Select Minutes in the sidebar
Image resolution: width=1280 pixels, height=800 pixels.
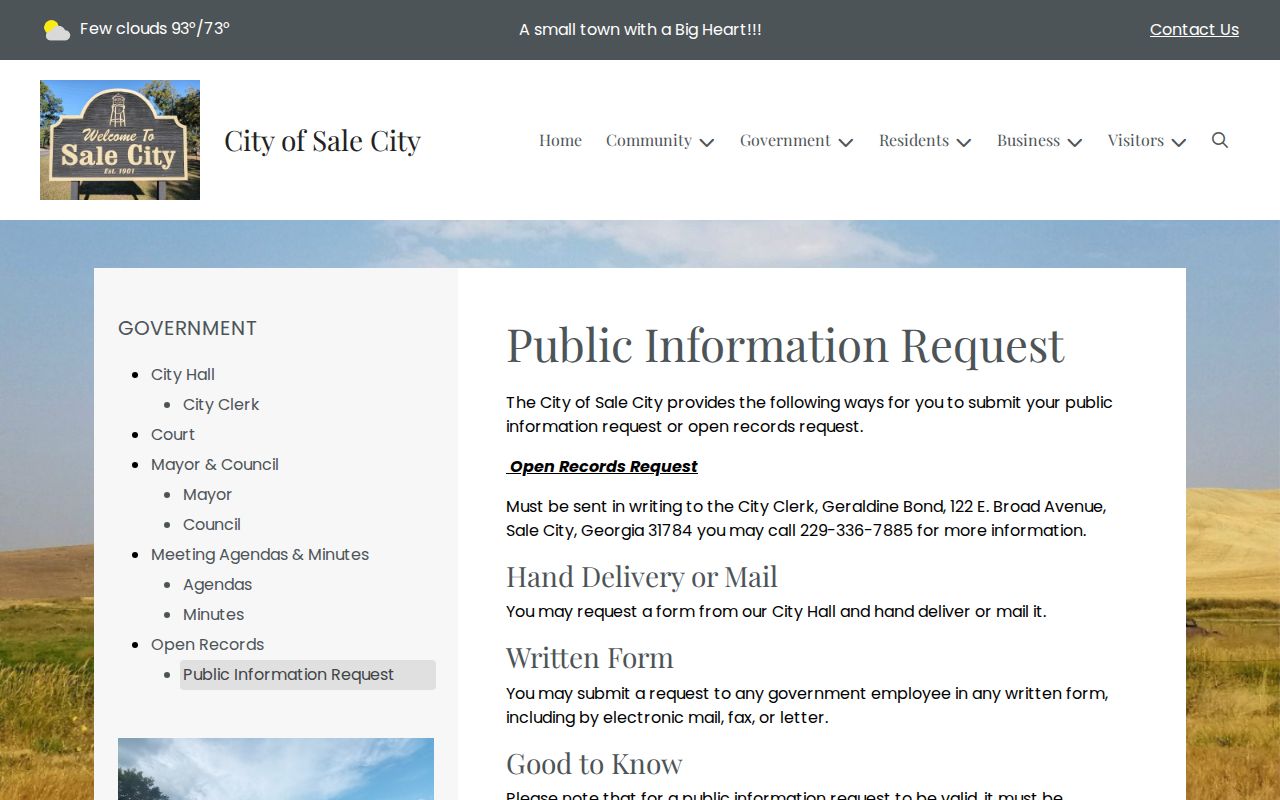(x=213, y=614)
